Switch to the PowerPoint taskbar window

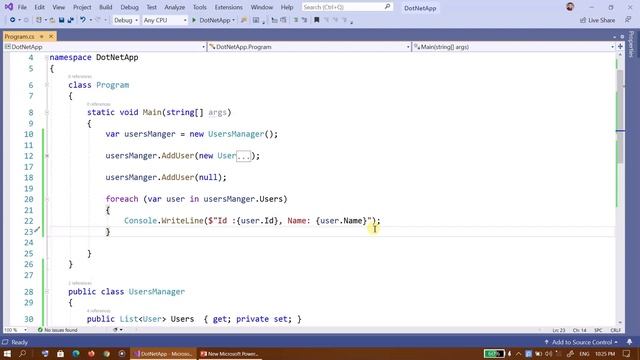point(230,354)
